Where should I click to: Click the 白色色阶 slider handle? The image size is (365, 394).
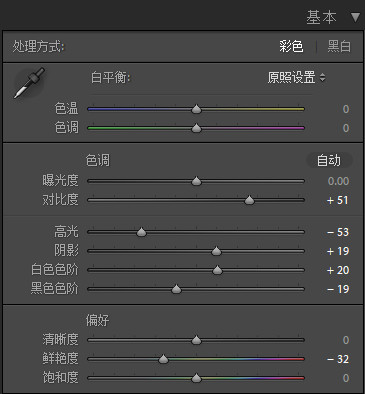217,270
